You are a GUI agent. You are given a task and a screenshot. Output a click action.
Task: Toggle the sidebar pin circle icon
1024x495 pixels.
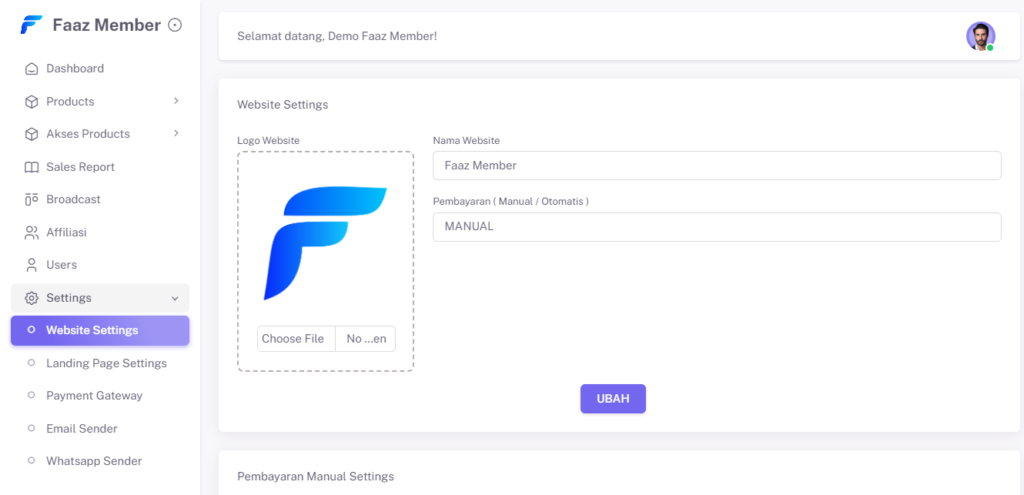tap(175, 25)
